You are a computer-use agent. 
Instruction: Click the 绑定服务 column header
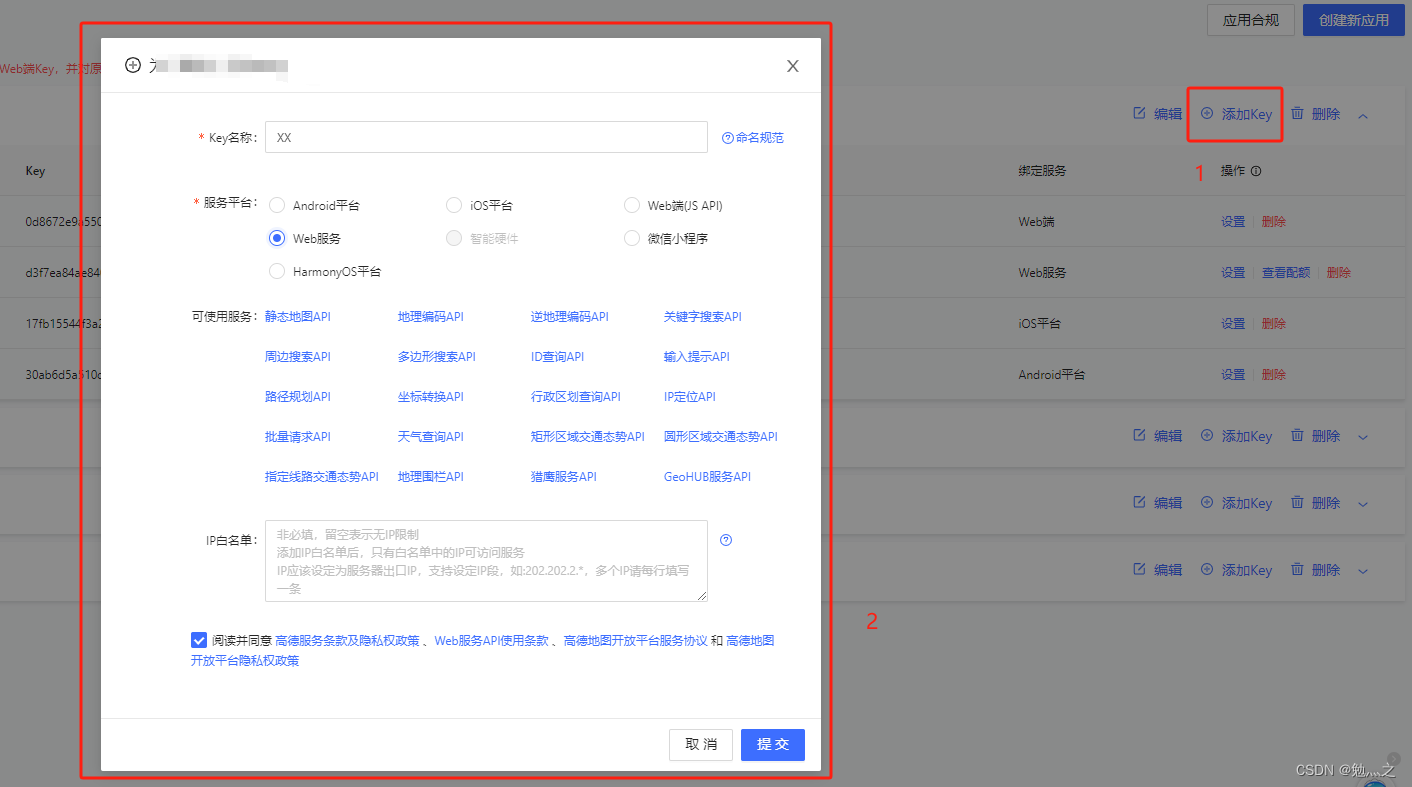click(1043, 171)
